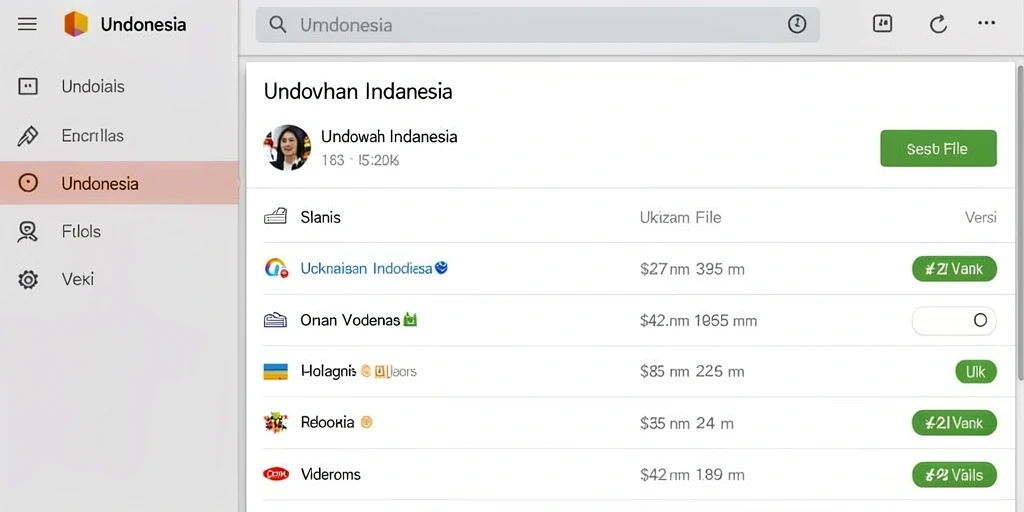Click the 163 · 15:20K profile stats
Screen dimensions: 1024x512
360,160
